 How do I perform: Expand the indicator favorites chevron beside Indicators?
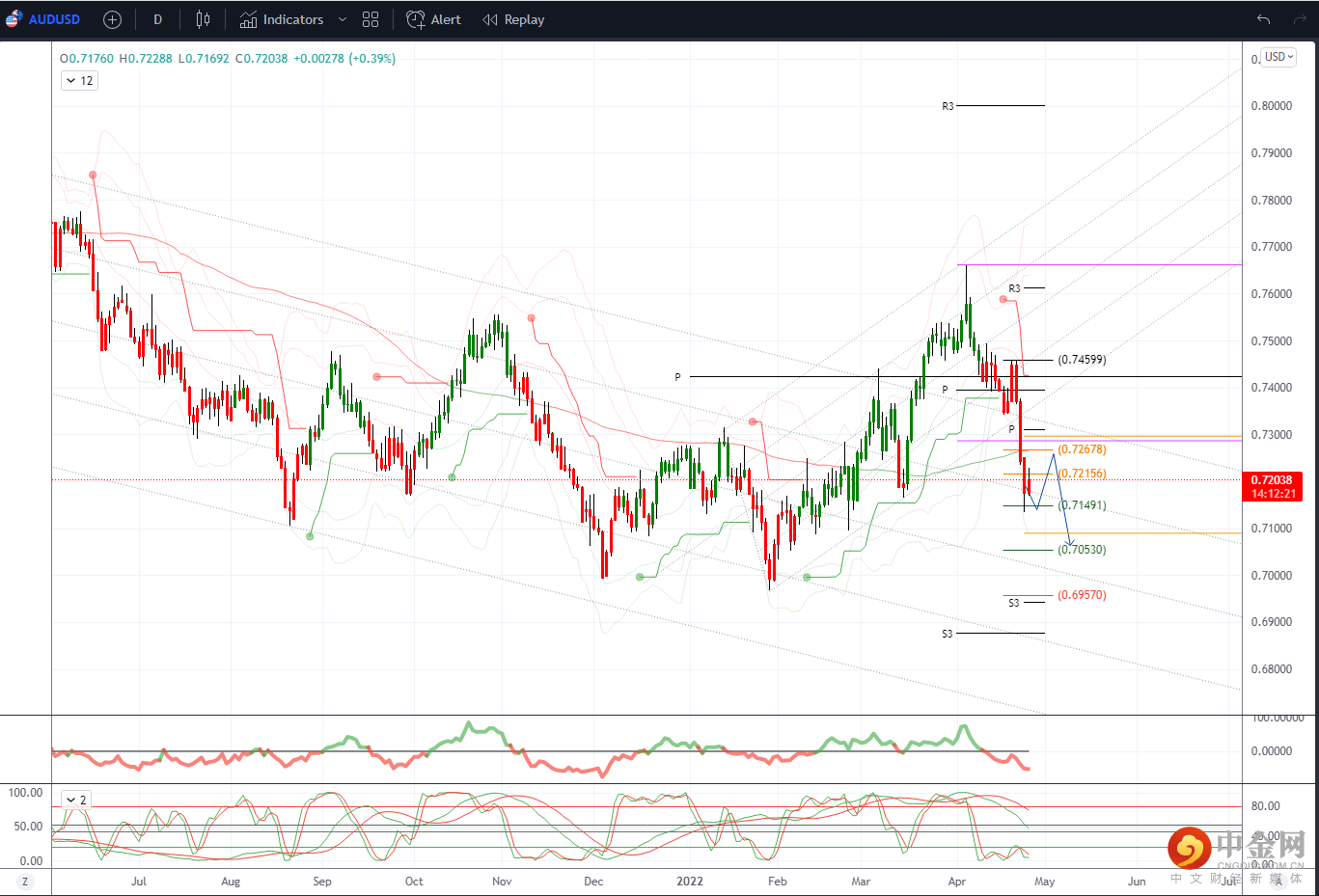(342, 19)
